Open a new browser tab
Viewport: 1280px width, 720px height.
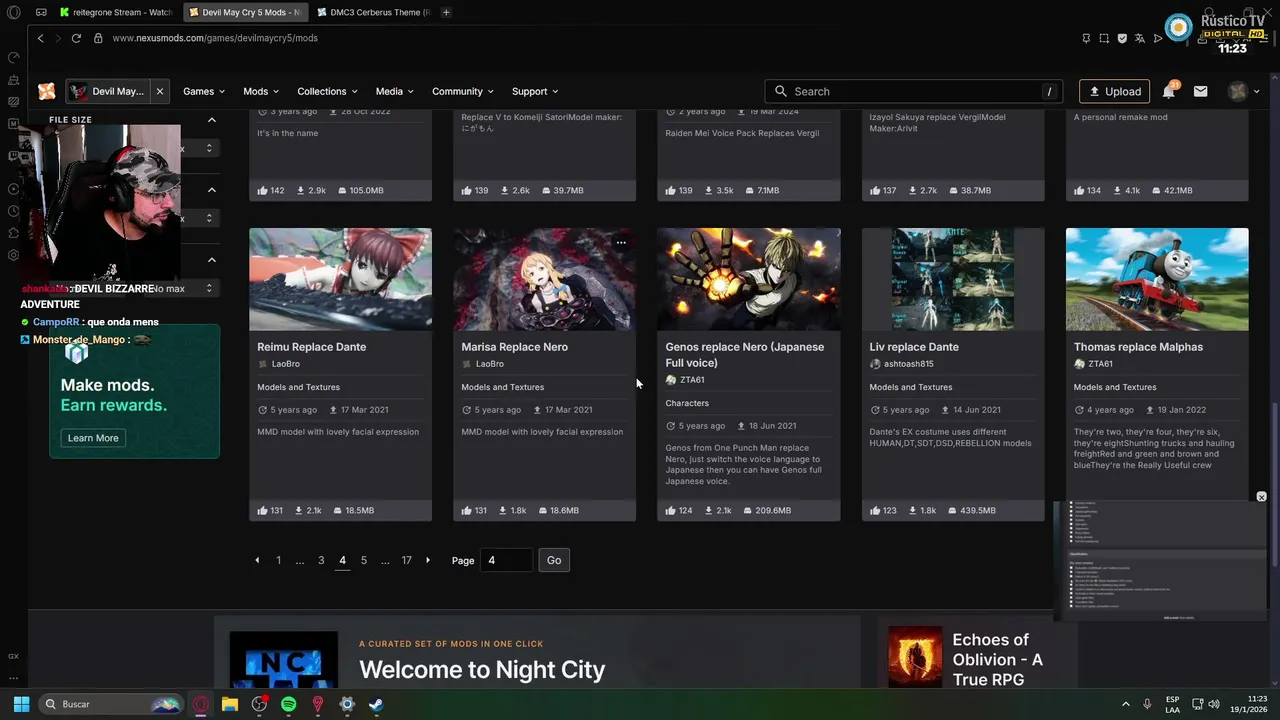[x=446, y=12]
